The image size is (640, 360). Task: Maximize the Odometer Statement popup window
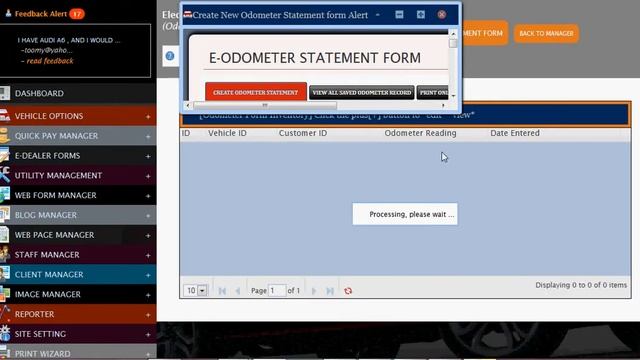click(420, 14)
